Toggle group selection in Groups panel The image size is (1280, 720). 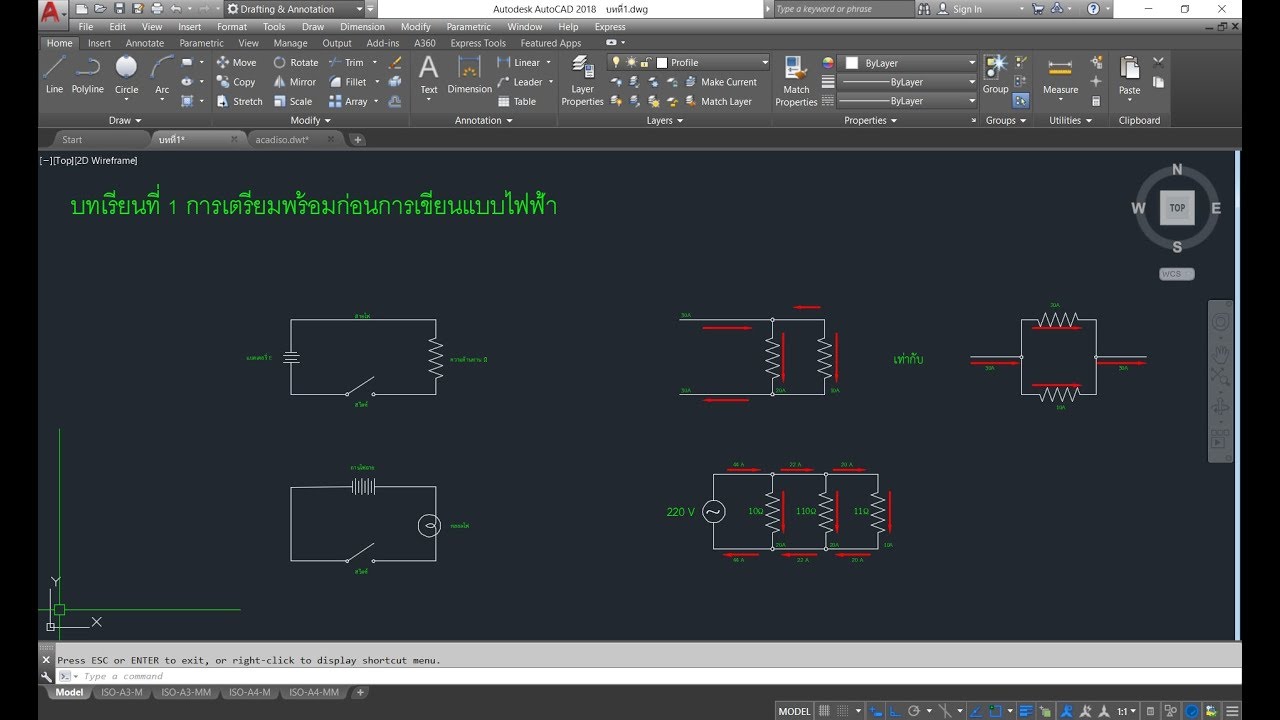[1021, 101]
